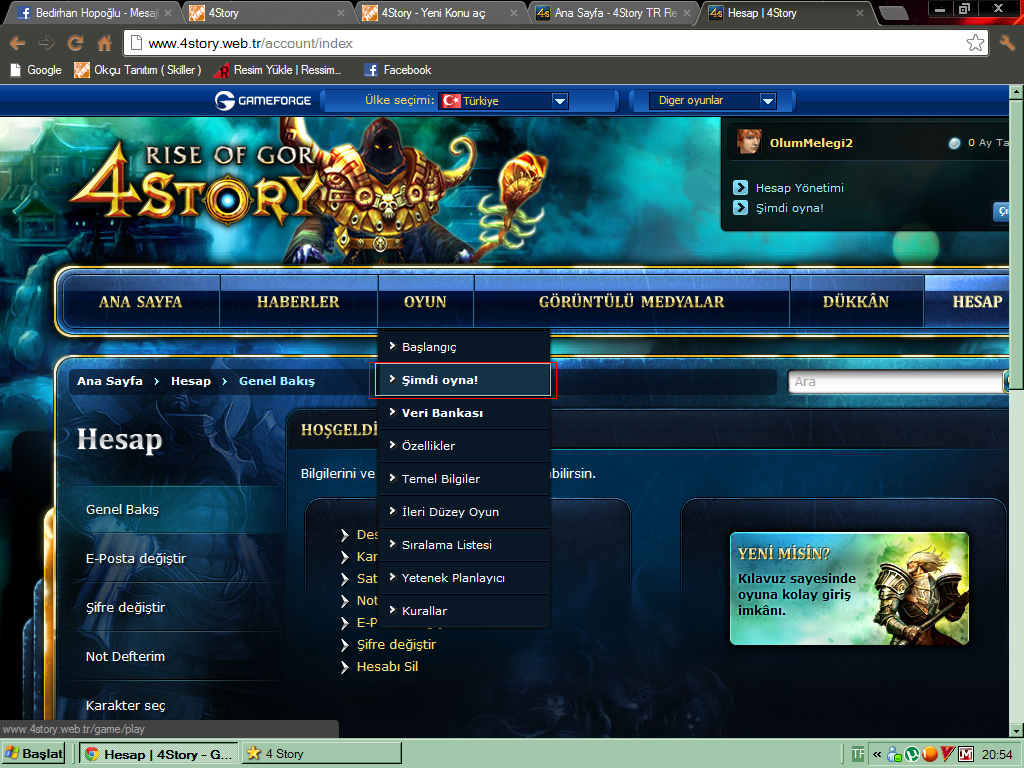Click Genel Bakış breadcrumb
The width and height of the screenshot is (1024, 768).
pyautogui.click(x=277, y=381)
